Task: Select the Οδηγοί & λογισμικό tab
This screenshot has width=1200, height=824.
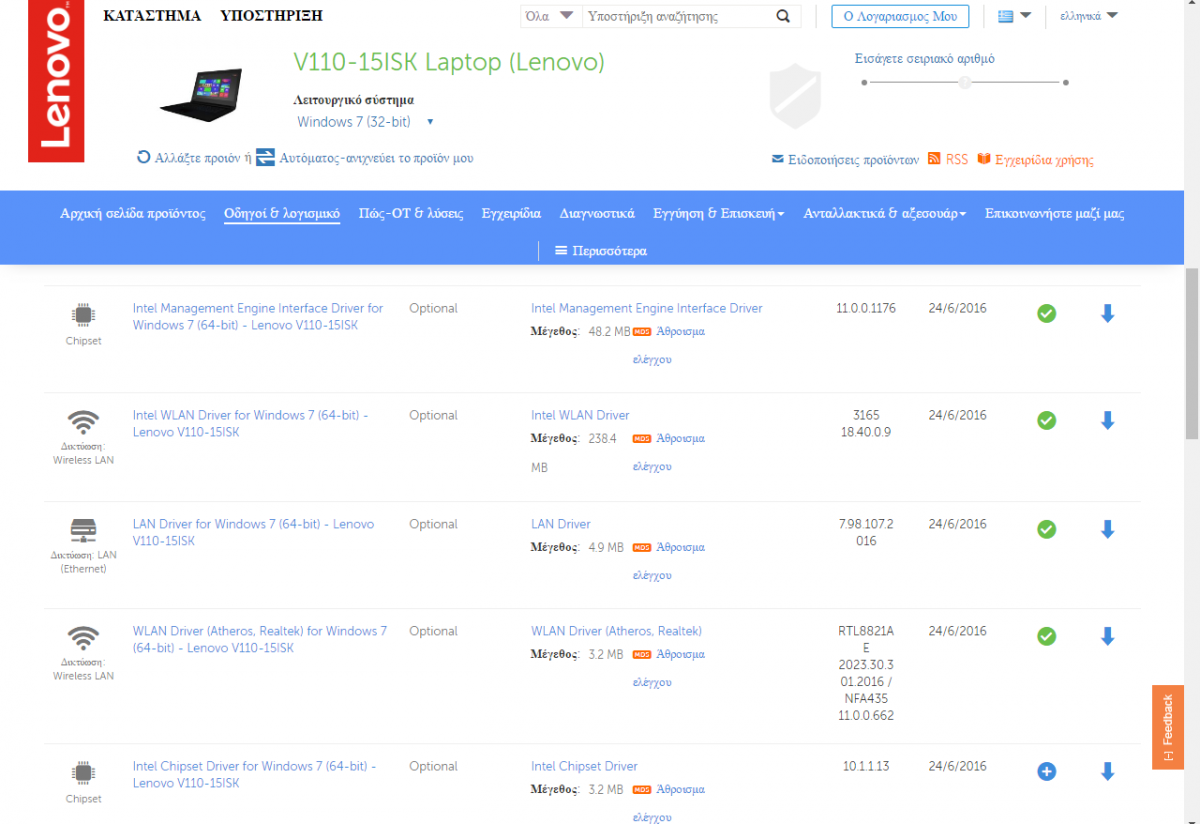Action: tap(282, 214)
